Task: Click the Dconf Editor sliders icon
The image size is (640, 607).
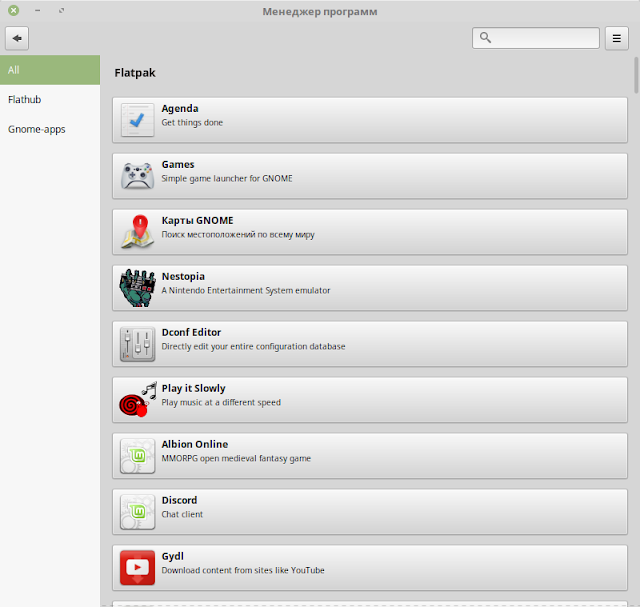Action: click(x=138, y=344)
